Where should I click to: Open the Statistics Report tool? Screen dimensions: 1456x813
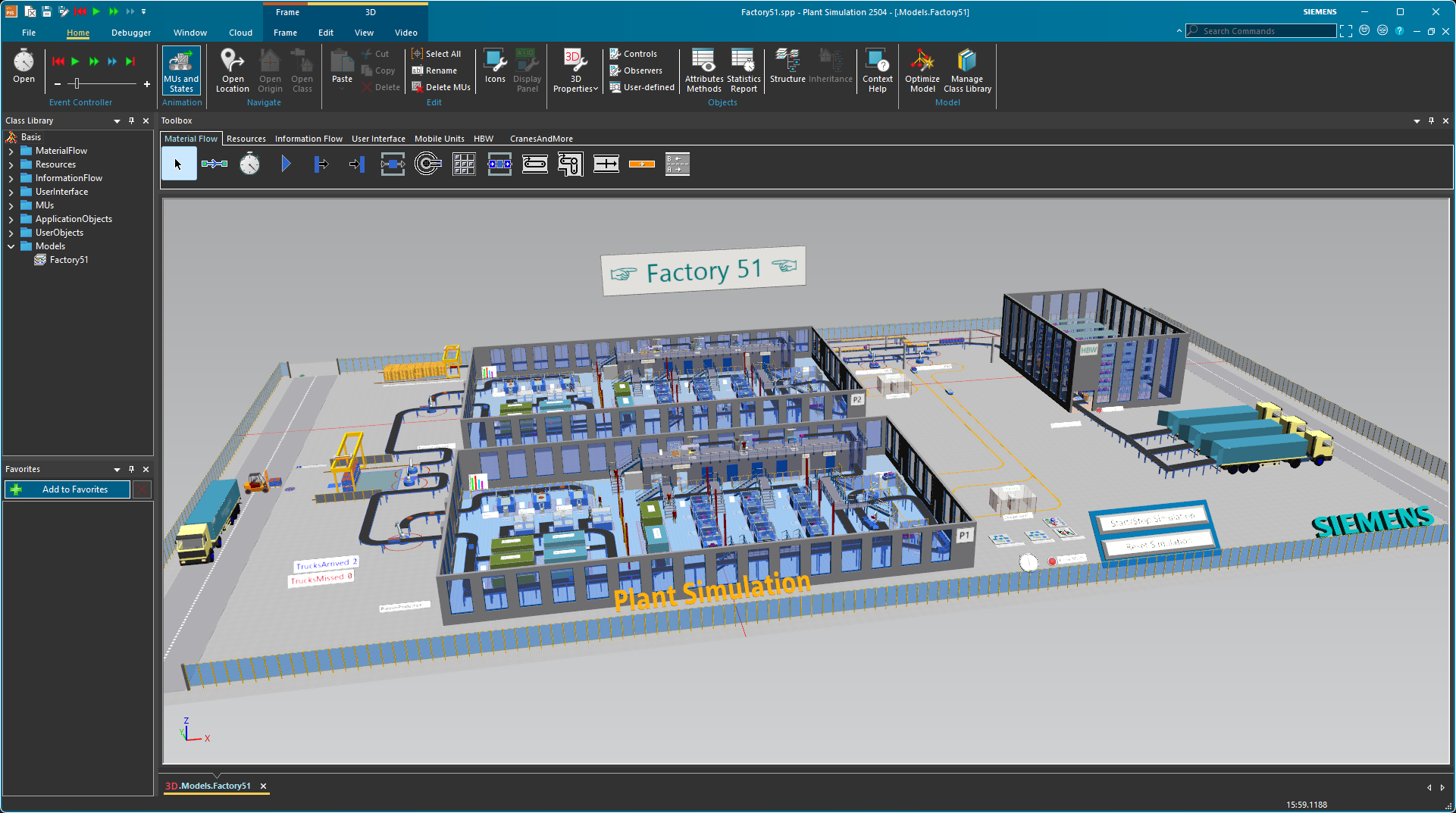(x=743, y=68)
